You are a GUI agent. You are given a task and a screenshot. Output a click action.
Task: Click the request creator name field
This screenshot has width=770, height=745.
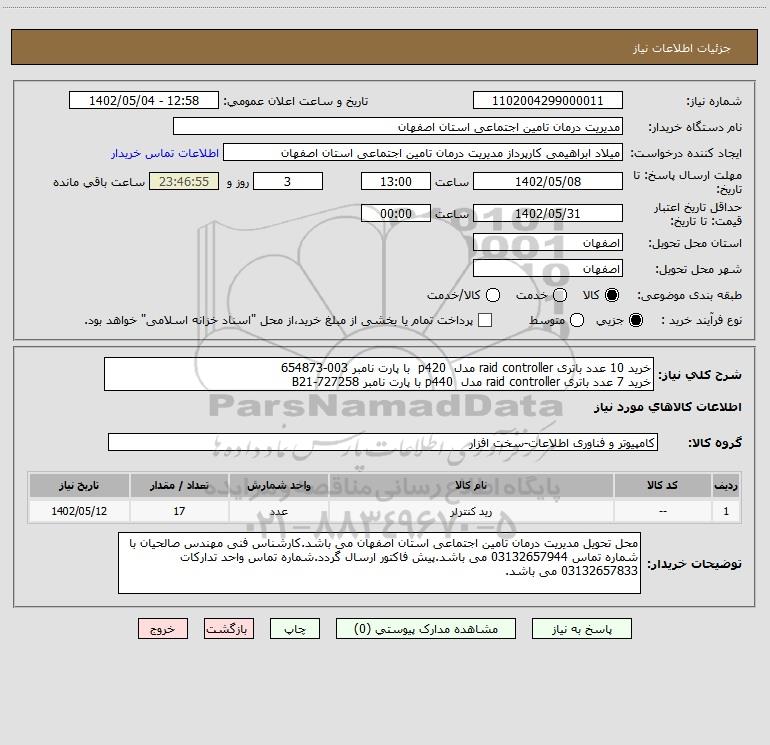pos(423,153)
